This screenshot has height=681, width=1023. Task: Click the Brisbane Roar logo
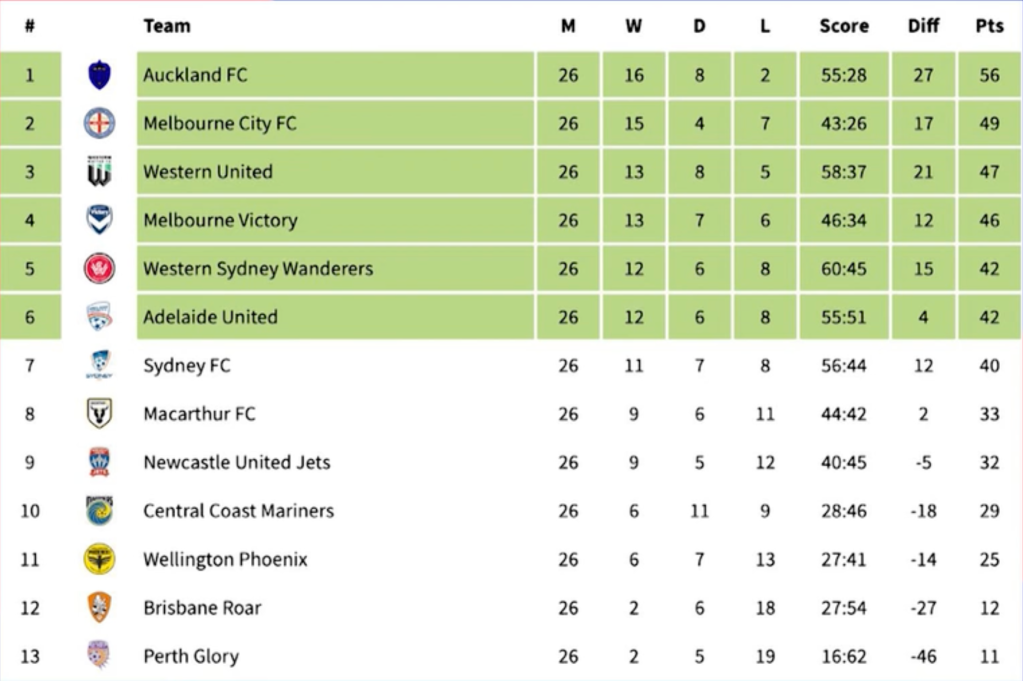point(99,607)
